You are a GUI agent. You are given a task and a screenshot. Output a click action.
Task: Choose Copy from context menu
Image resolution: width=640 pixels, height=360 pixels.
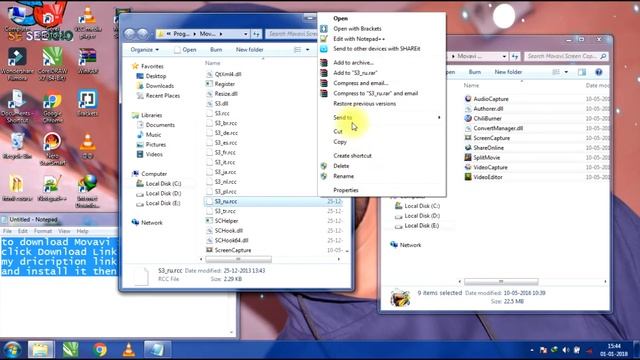coord(340,142)
